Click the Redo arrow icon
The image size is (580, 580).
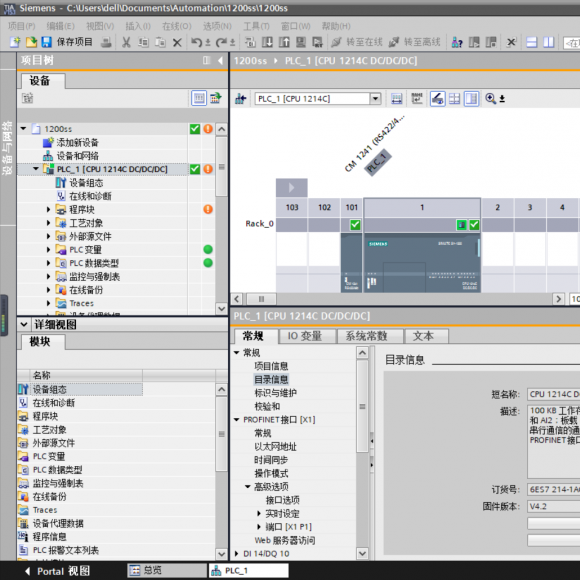coord(221,42)
